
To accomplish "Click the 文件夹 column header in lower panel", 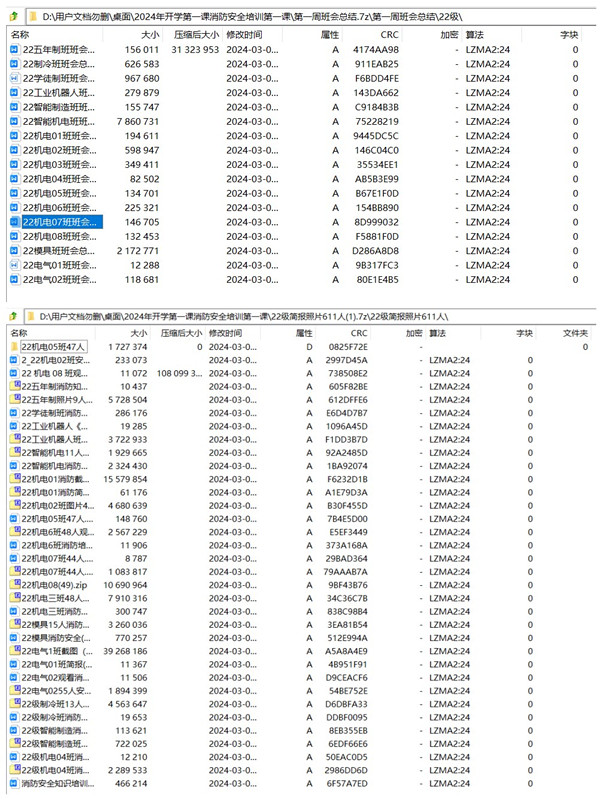I will tap(574, 332).
